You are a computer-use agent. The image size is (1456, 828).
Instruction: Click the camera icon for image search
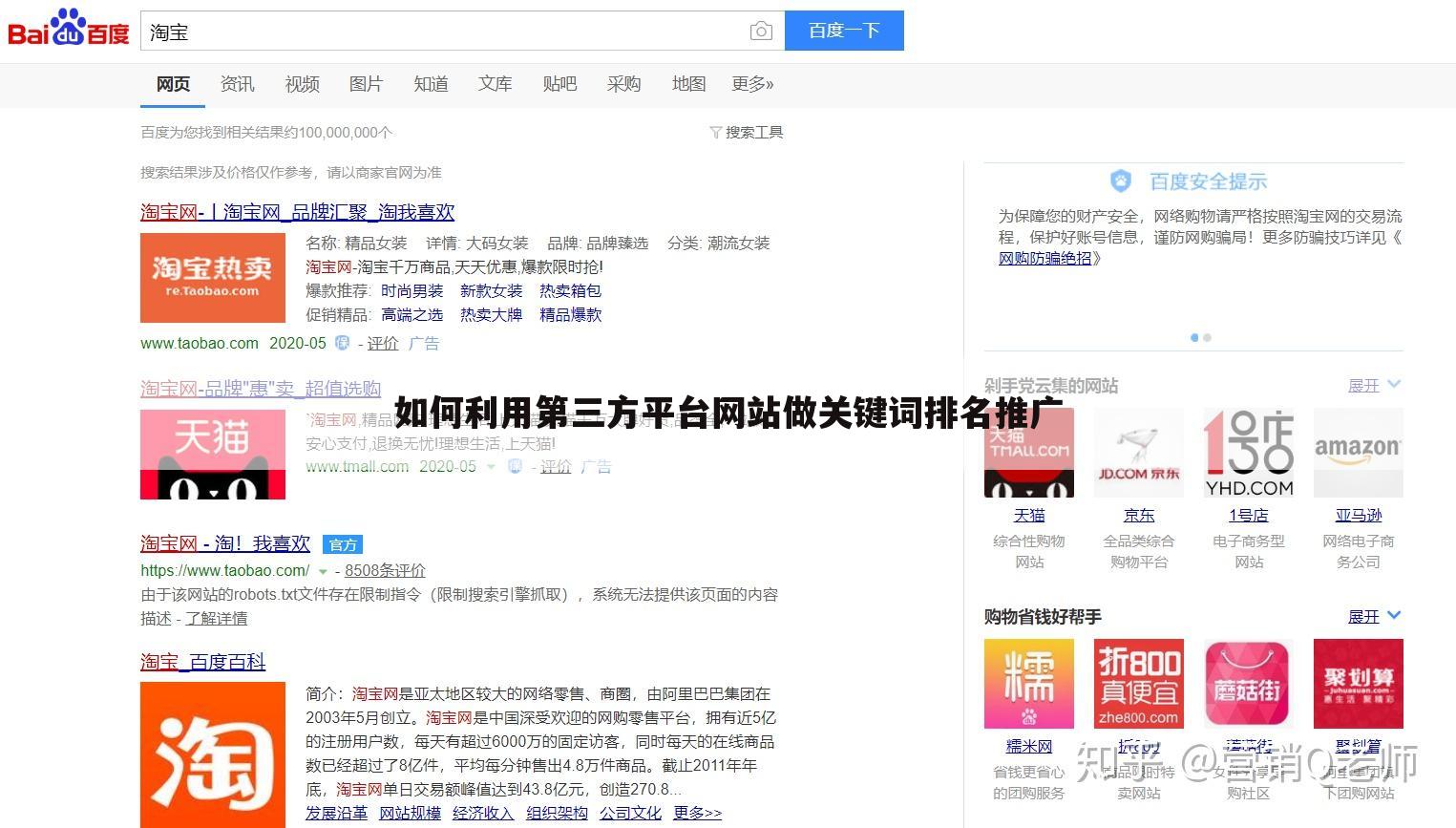761,31
